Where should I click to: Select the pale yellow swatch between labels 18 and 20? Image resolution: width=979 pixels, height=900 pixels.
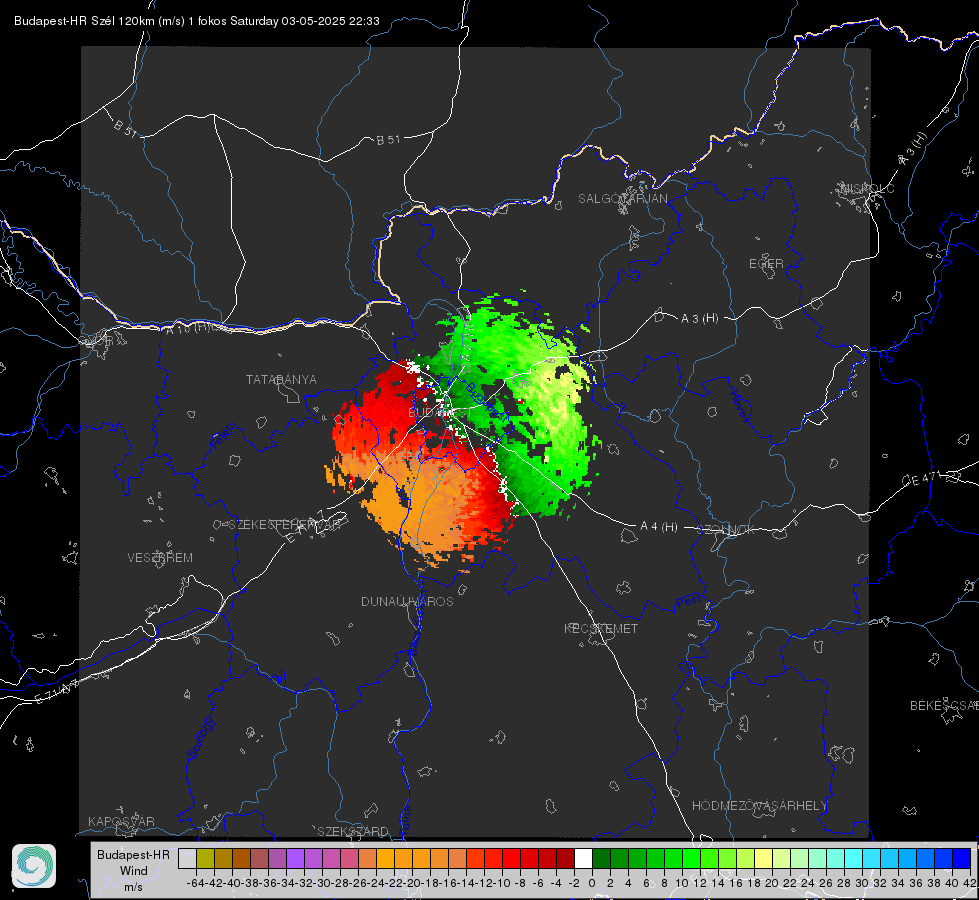click(x=764, y=858)
